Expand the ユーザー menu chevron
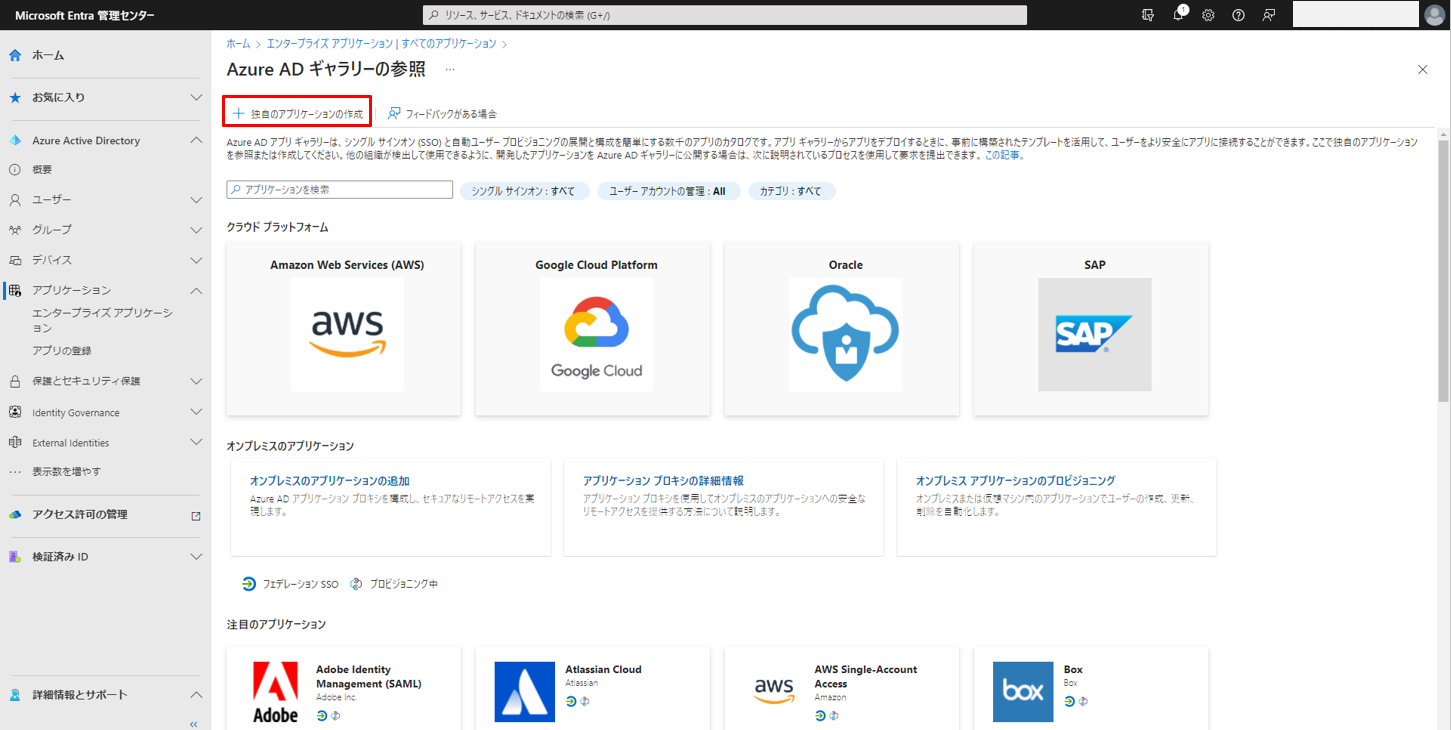The image size is (1451, 730). coord(196,200)
